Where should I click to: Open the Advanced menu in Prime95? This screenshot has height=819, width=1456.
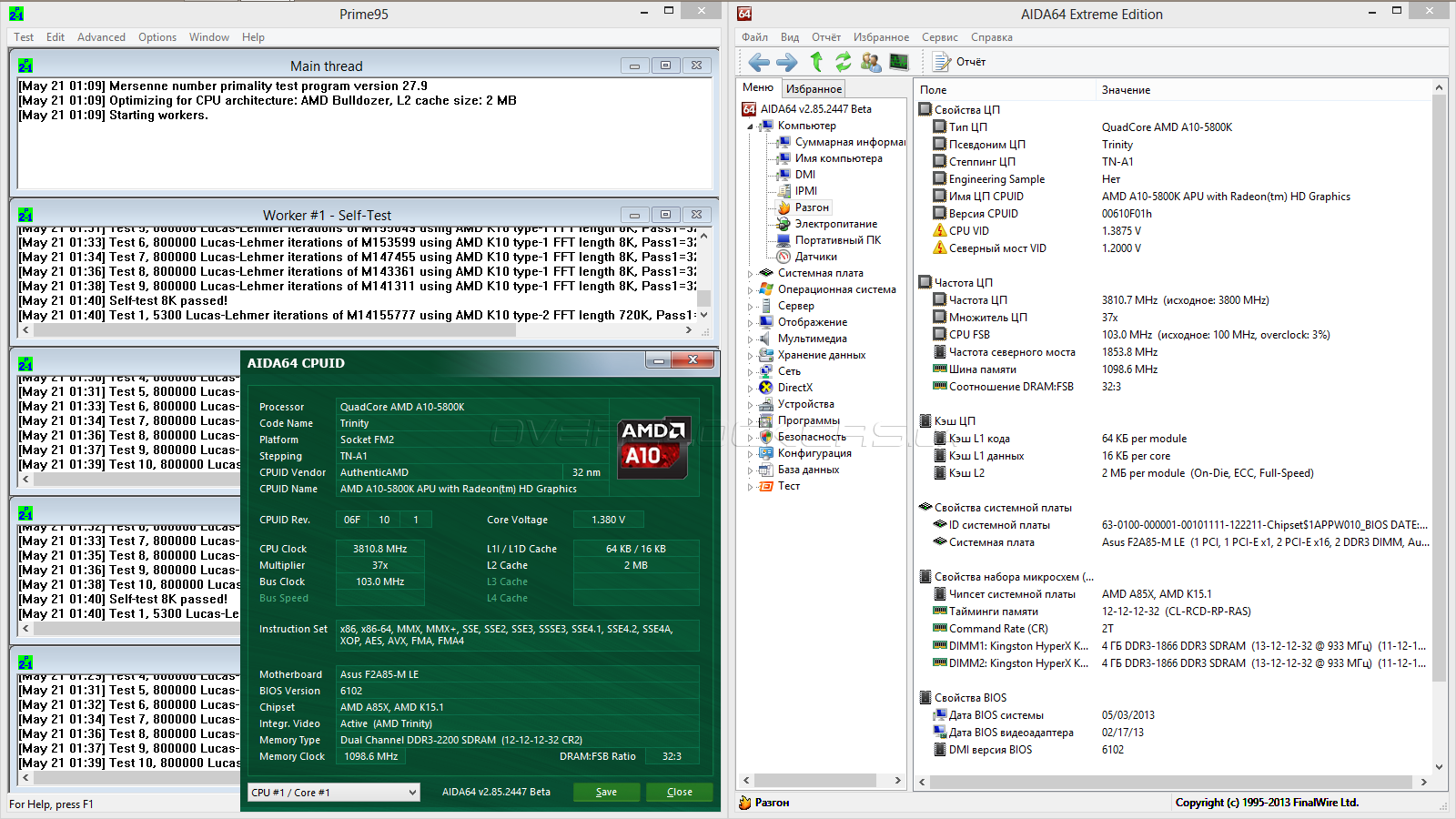pos(101,37)
